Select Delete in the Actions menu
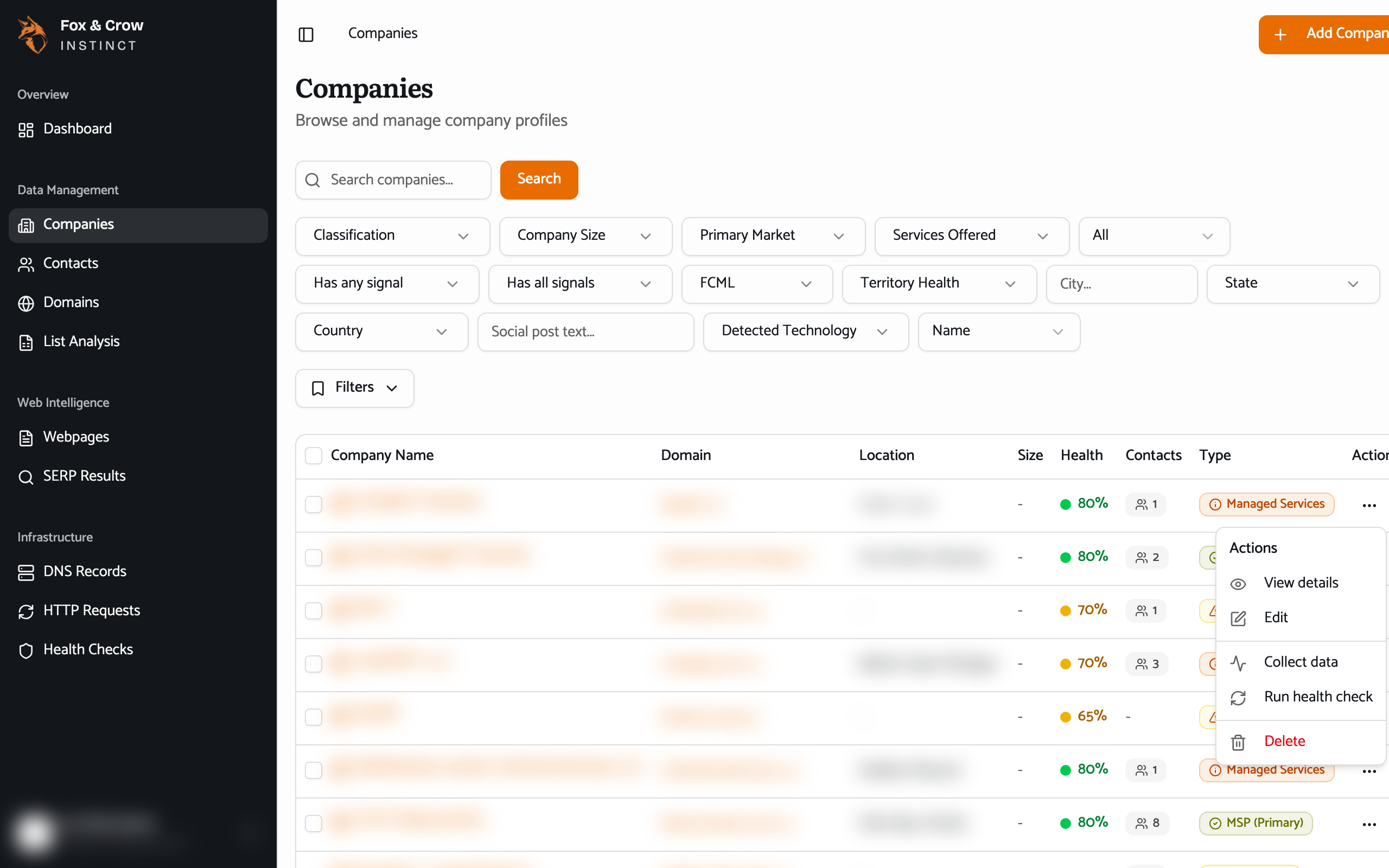The height and width of the screenshot is (868, 1389). click(x=1301, y=742)
